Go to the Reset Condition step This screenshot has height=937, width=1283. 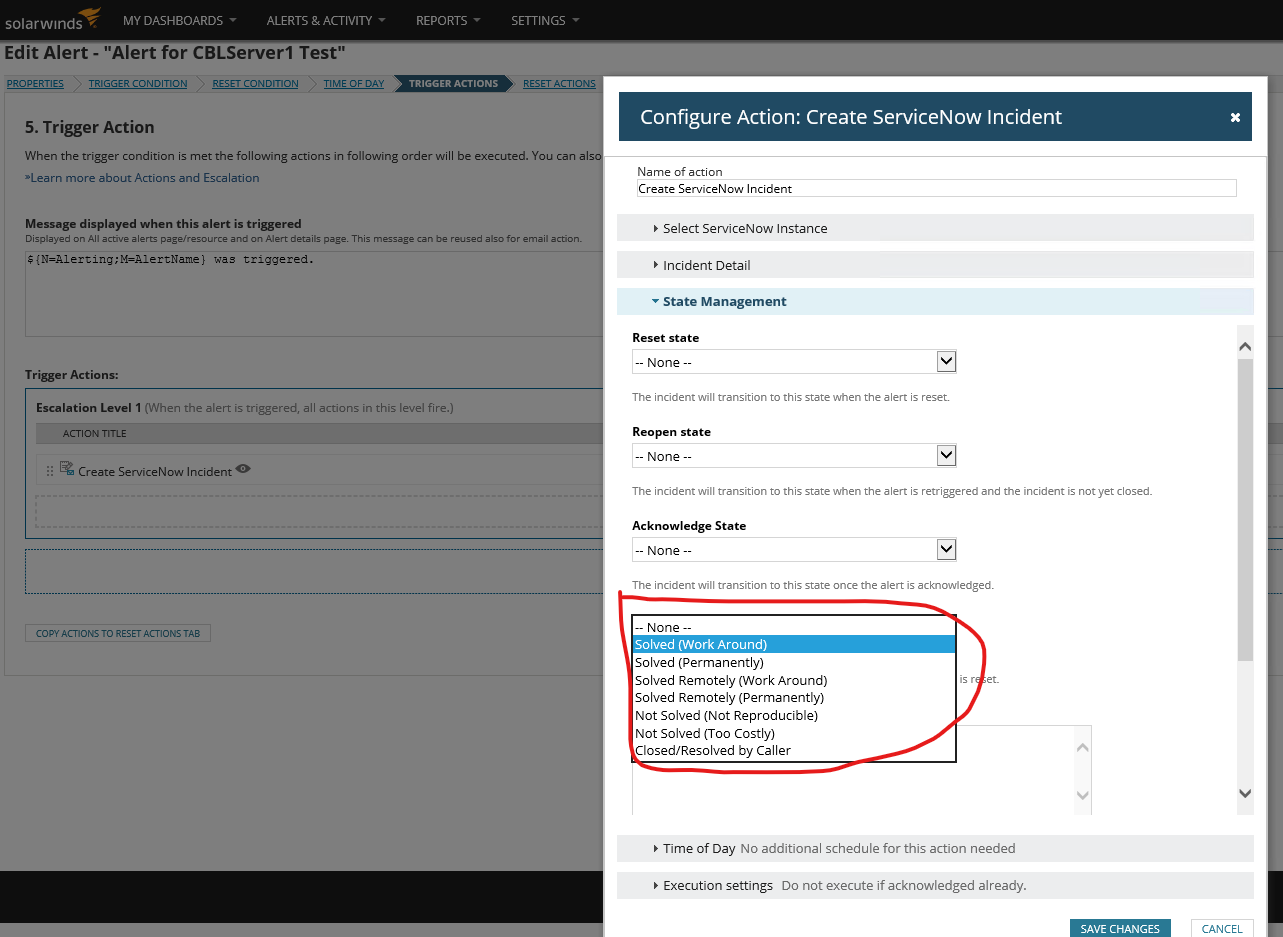tap(256, 84)
